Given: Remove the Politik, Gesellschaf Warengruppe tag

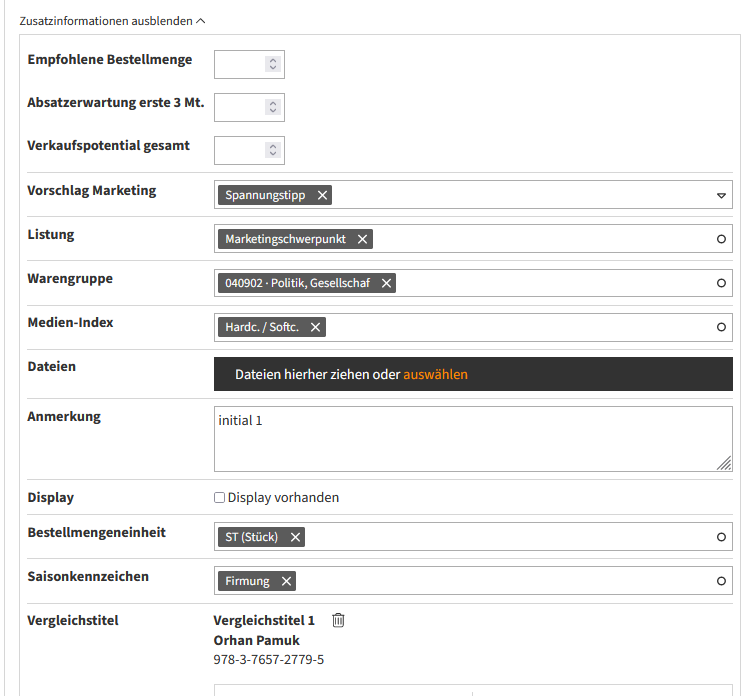Looking at the screenshot, I should click(x=386, y=283).
